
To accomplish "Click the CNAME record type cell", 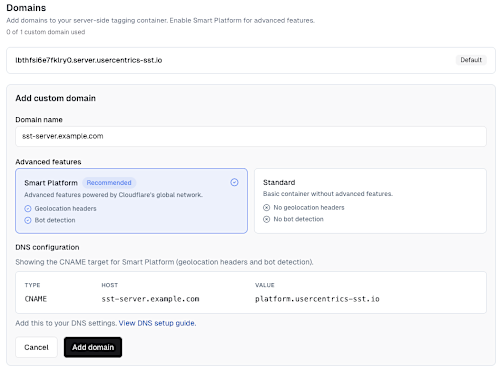I will 36,299.
